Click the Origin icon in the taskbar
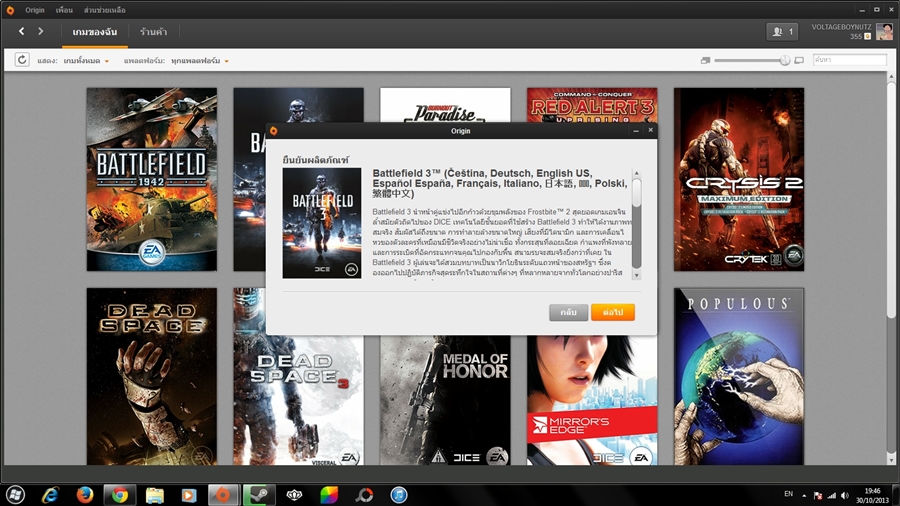The height and width of the screenshot is (506, 900). click(x=223, y=495)
